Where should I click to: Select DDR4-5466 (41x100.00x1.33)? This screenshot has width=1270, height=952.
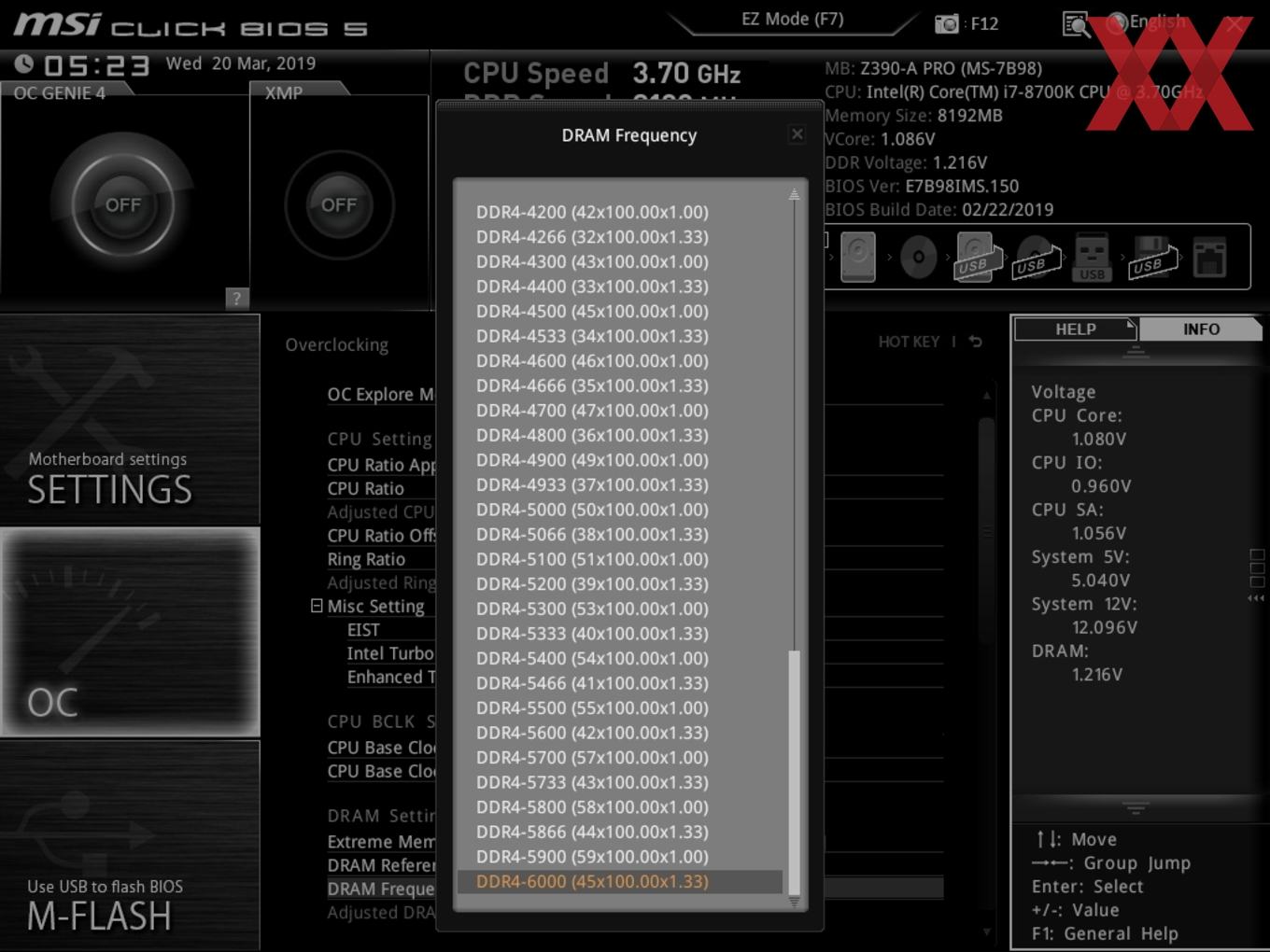(x=592, y=683)
